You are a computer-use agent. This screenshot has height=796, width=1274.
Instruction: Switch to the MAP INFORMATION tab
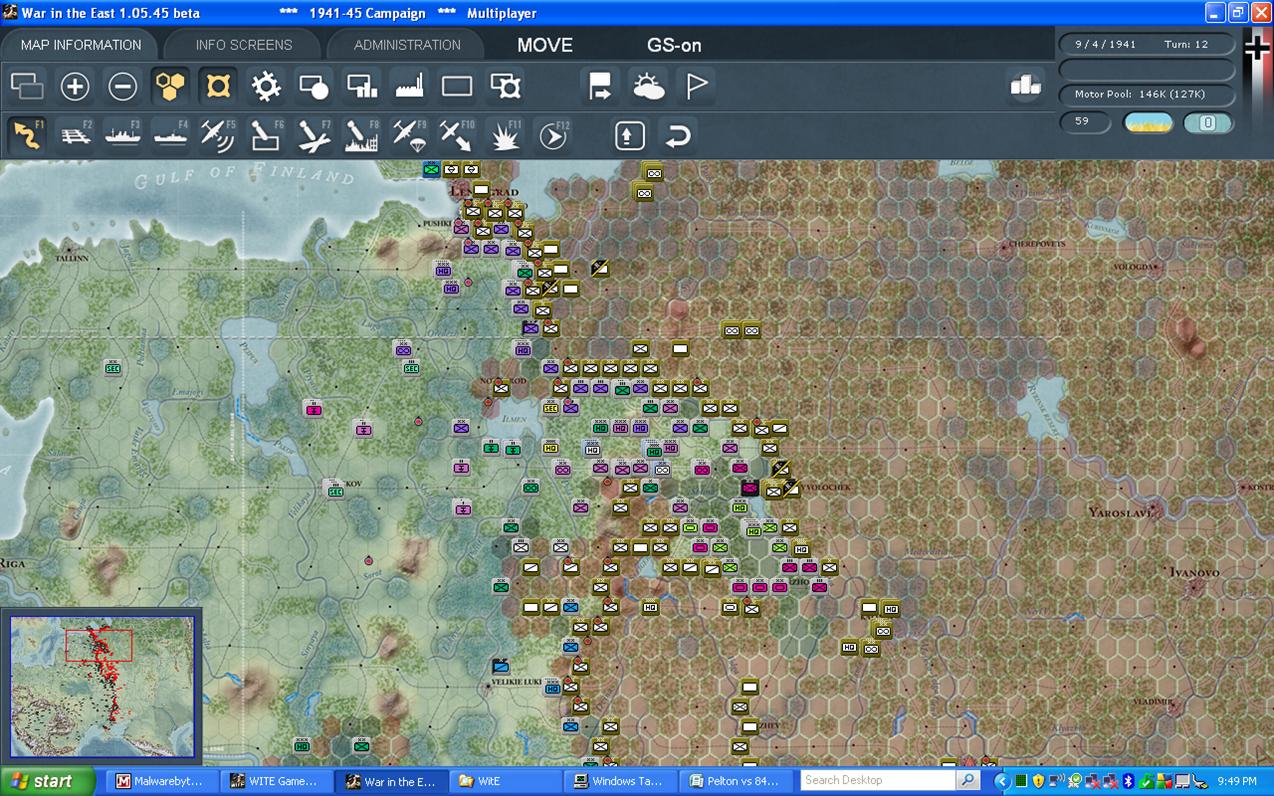[80, 45]
